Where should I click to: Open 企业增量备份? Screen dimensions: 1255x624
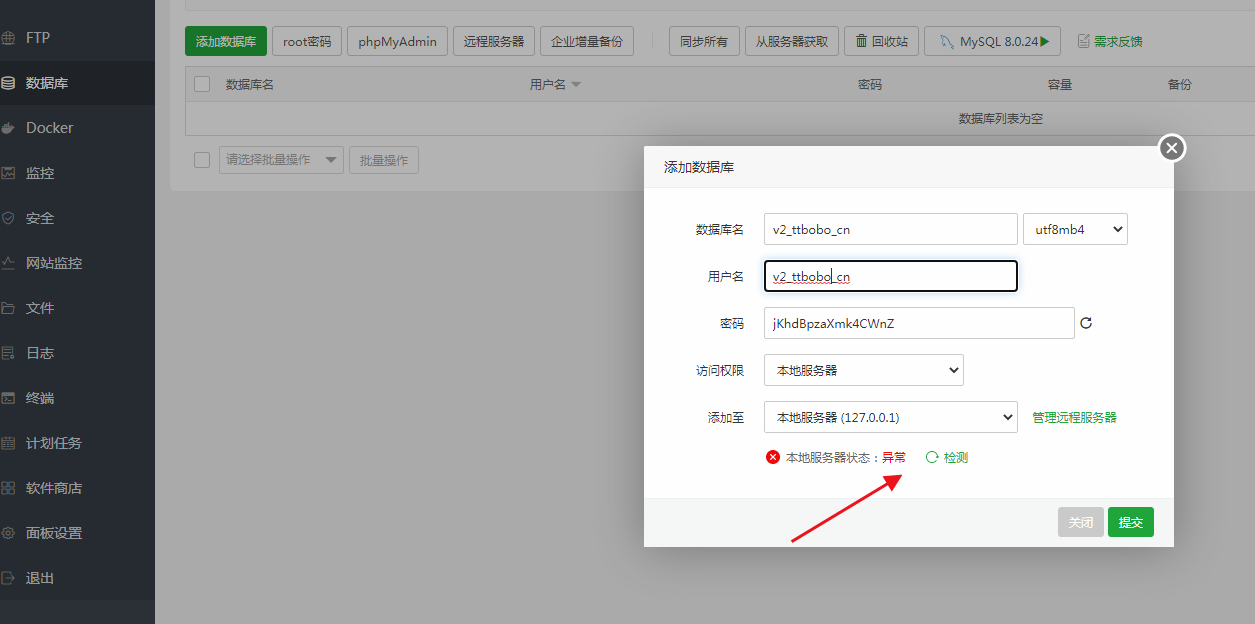coord(587,41)
